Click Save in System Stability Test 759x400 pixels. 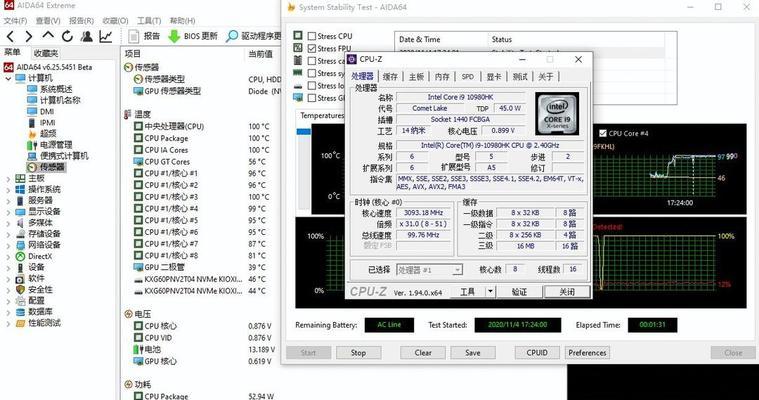coord(473,353)
